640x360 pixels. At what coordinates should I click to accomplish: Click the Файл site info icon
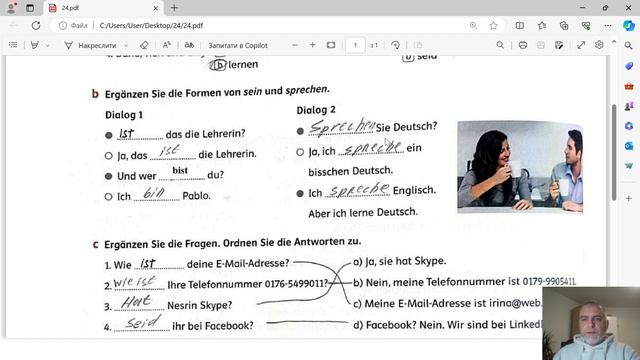73,25
